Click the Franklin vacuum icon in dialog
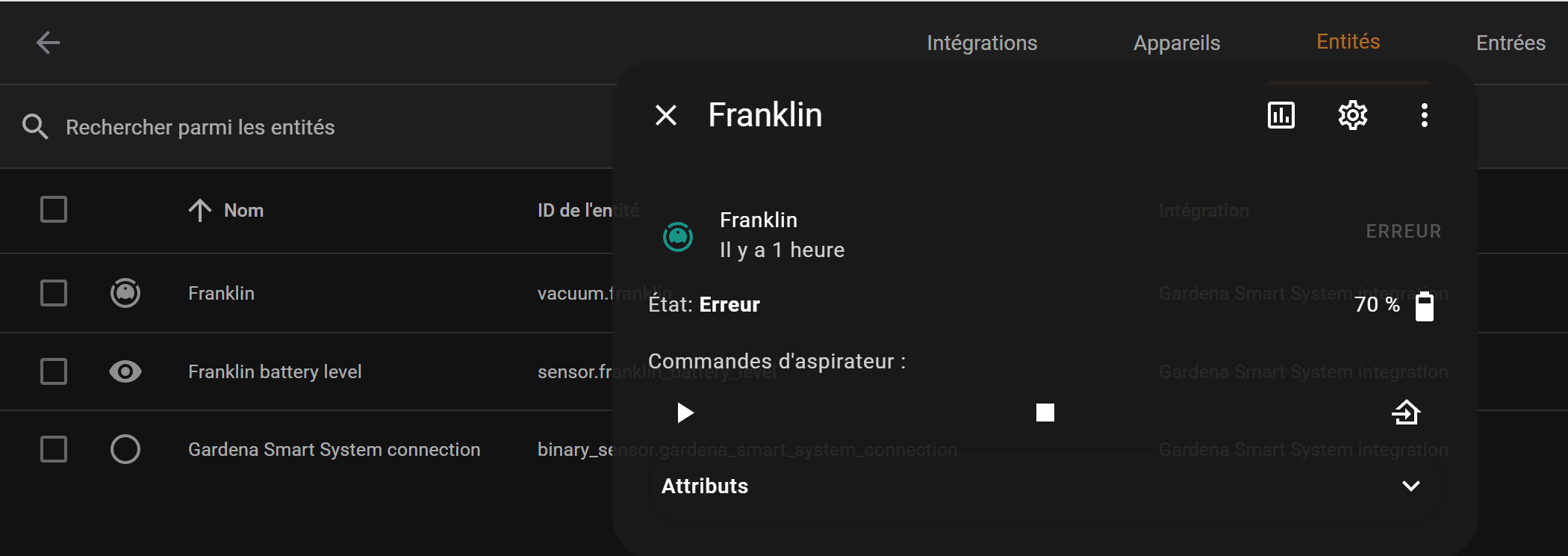 678,237
